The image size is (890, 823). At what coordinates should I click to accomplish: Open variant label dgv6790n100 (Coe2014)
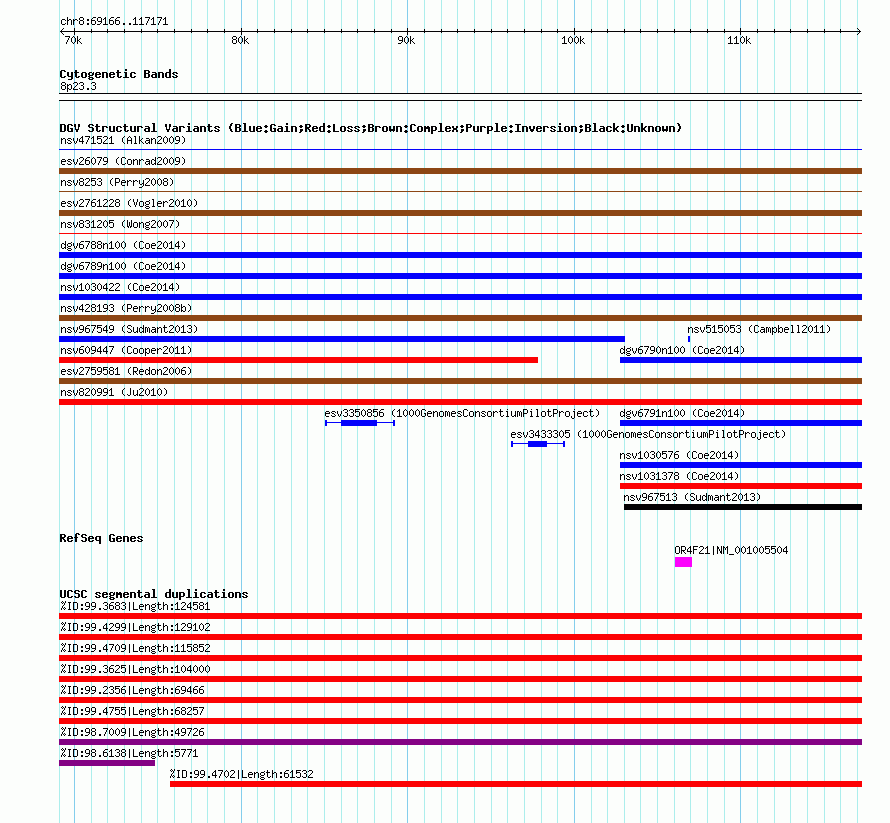682,350
